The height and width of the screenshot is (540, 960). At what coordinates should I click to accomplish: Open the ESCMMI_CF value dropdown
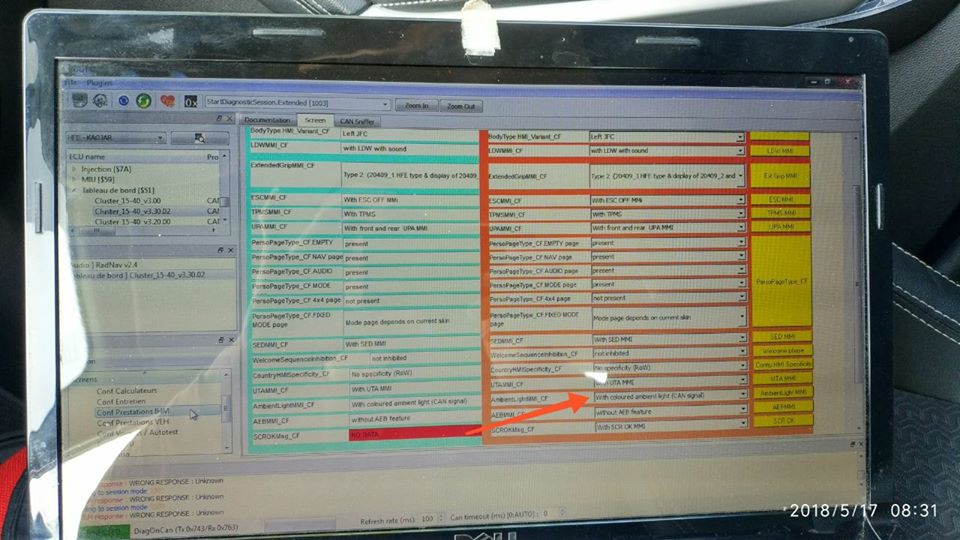coord(667,200)
